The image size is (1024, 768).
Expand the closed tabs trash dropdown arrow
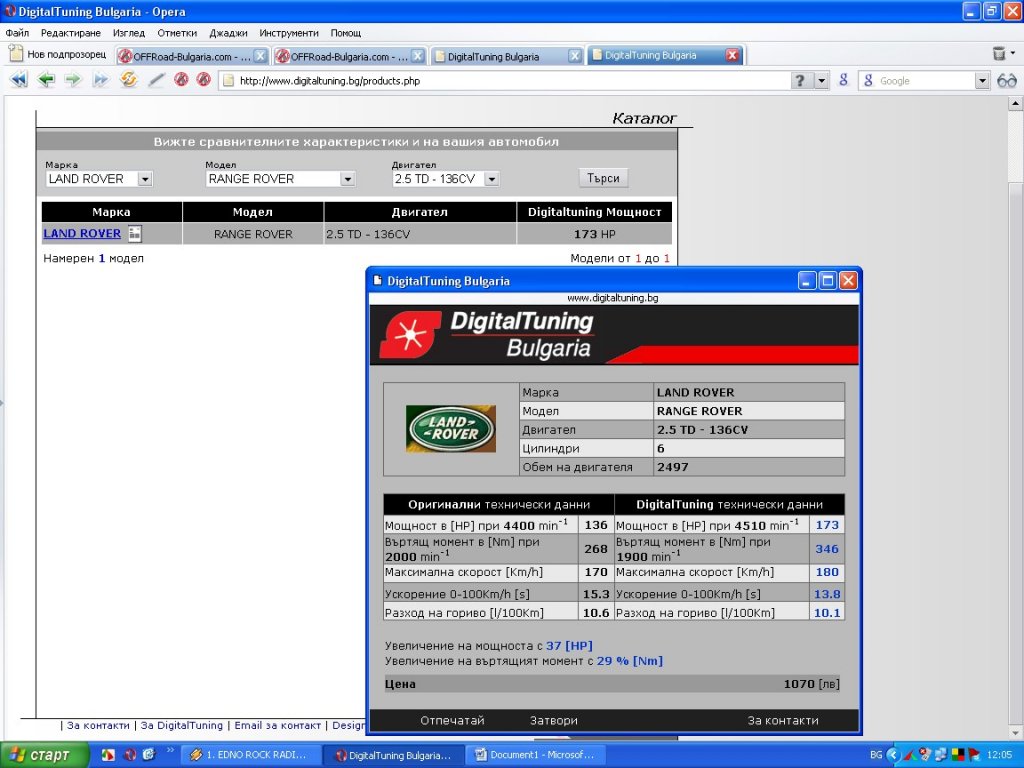tap(1013, 54)
